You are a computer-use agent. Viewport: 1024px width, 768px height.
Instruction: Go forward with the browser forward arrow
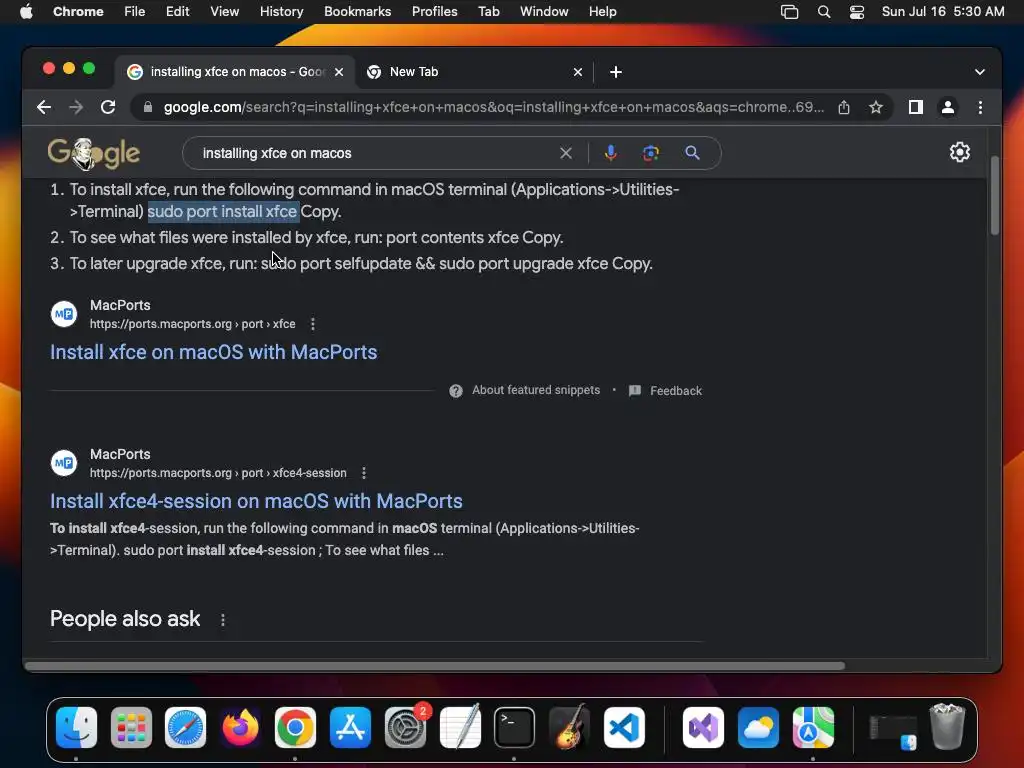coord(76,107)
